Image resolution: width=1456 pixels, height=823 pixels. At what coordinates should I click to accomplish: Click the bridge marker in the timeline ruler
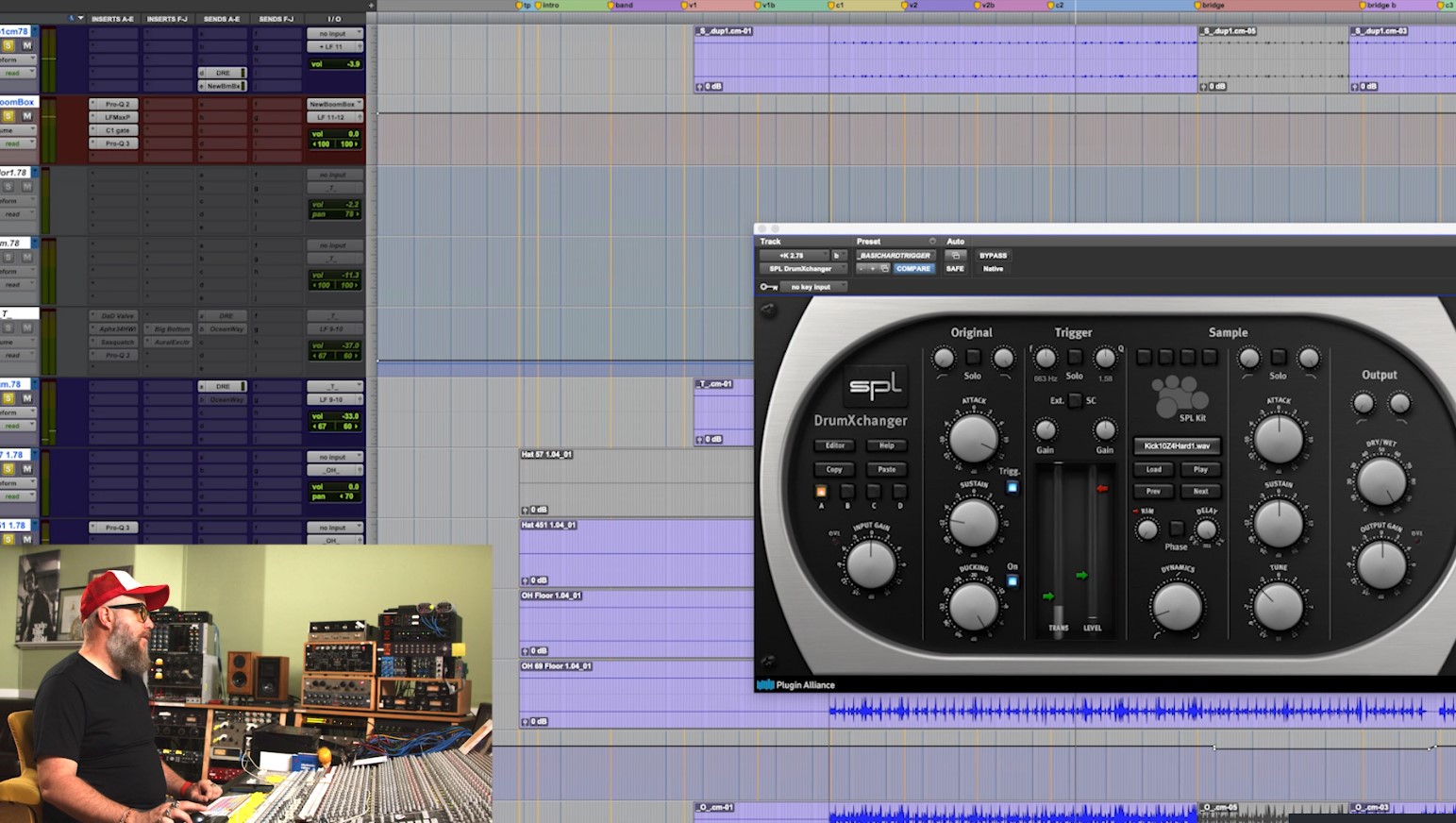click(1210, 5)
